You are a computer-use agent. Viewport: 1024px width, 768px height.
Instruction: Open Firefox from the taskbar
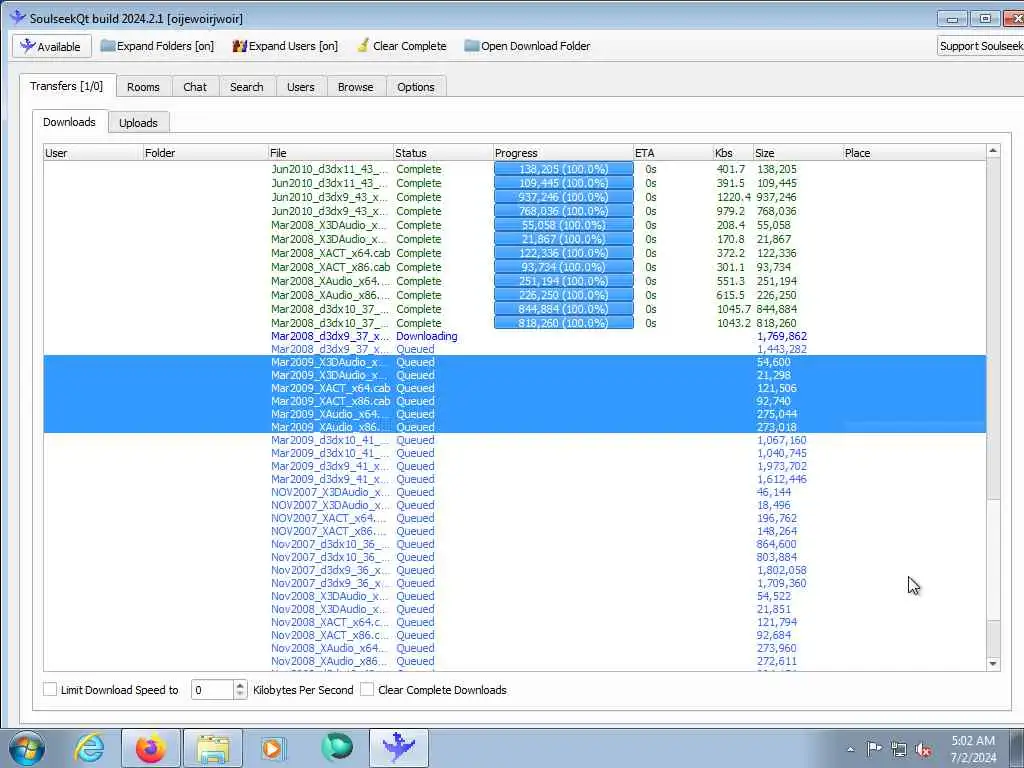(x=150, y=748)
